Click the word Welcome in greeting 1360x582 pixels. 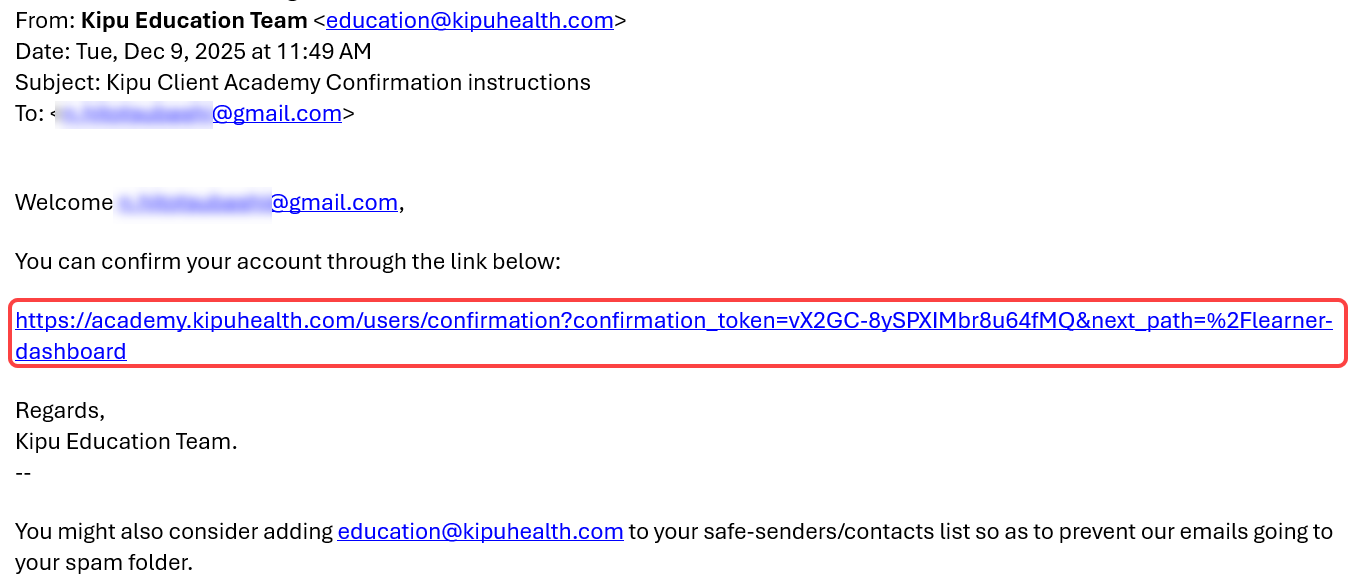[64, 203]
